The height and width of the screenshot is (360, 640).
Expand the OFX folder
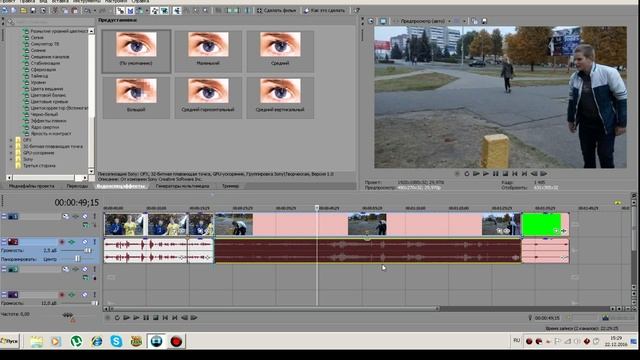point(11,140)
